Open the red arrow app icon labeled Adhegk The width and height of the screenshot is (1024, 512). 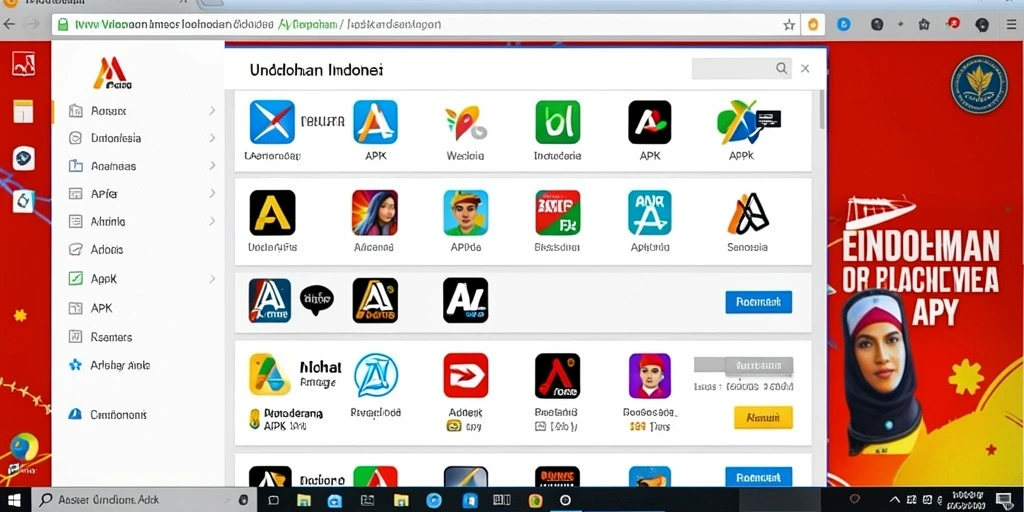point(466,376)
